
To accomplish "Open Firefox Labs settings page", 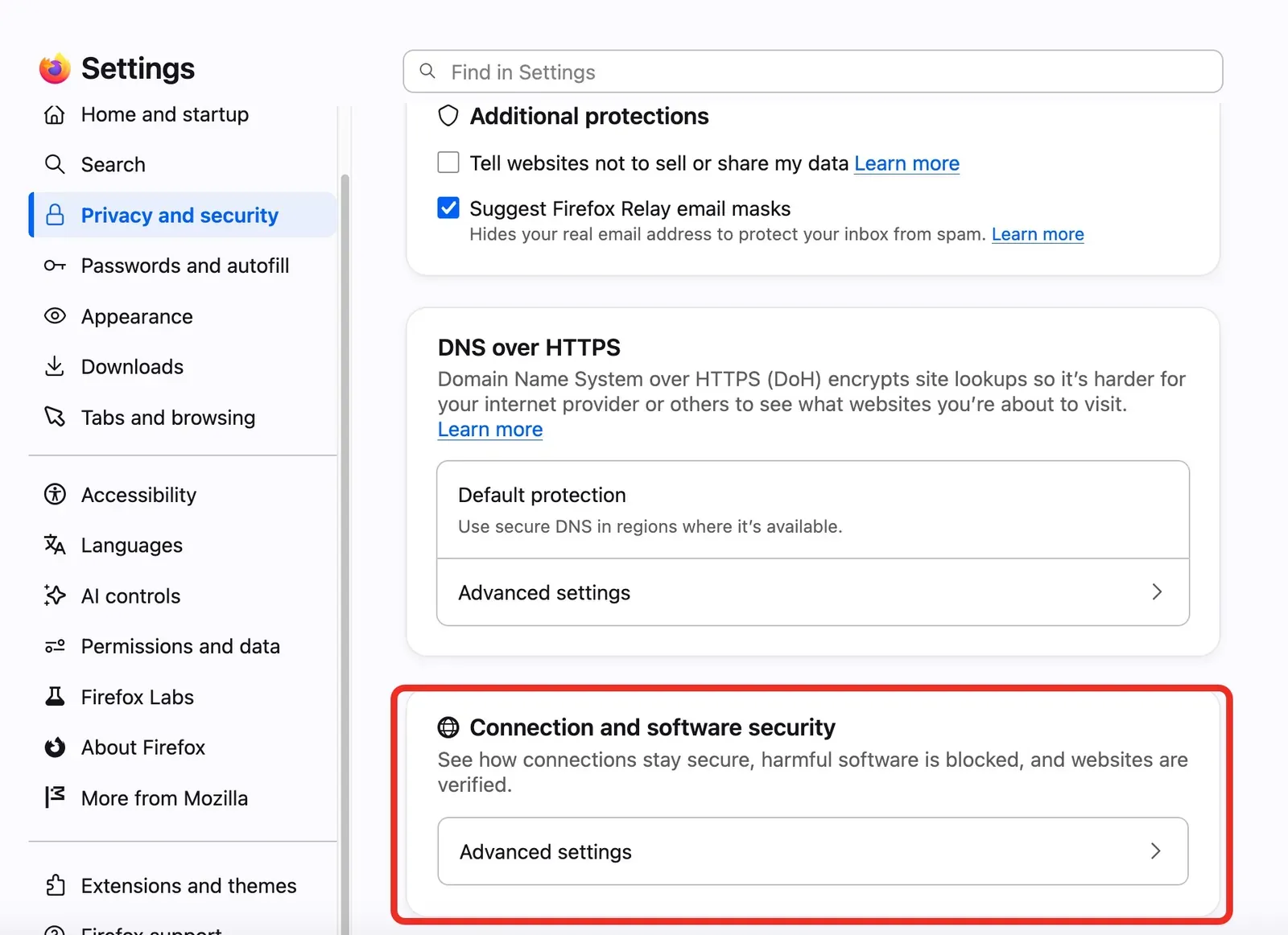I will [x=183, y=696].
